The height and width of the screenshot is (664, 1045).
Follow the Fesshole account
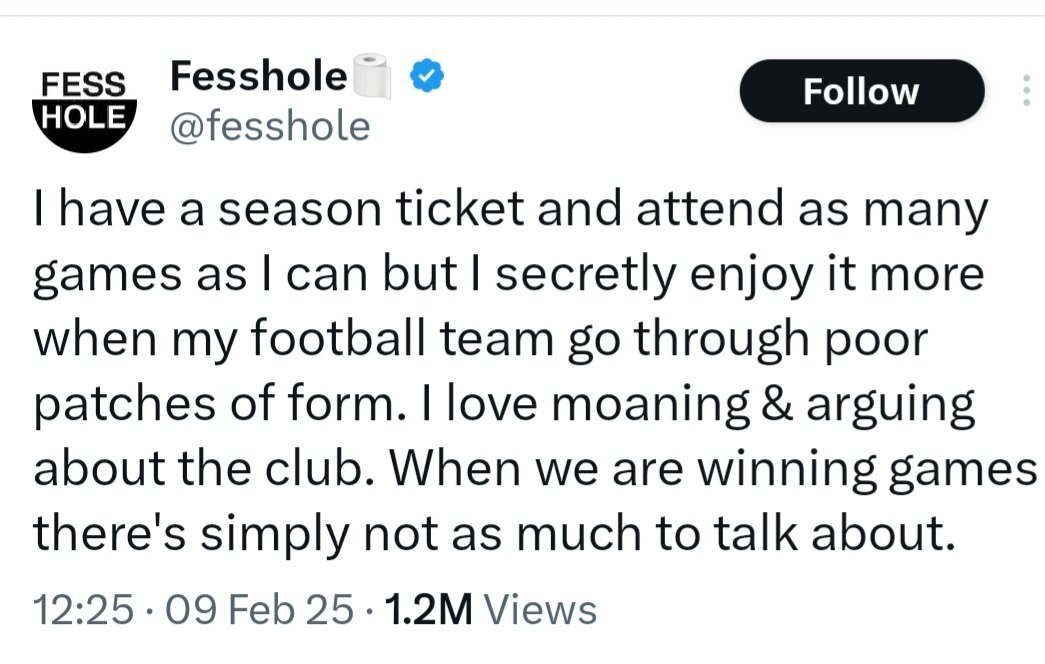tap(862, 91)
